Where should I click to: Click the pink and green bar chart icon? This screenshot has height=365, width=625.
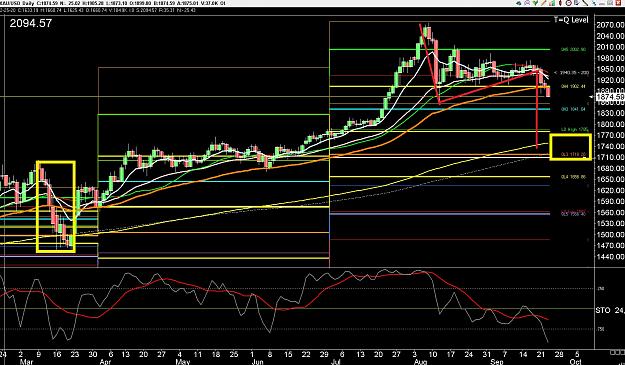tap(552, 3)
